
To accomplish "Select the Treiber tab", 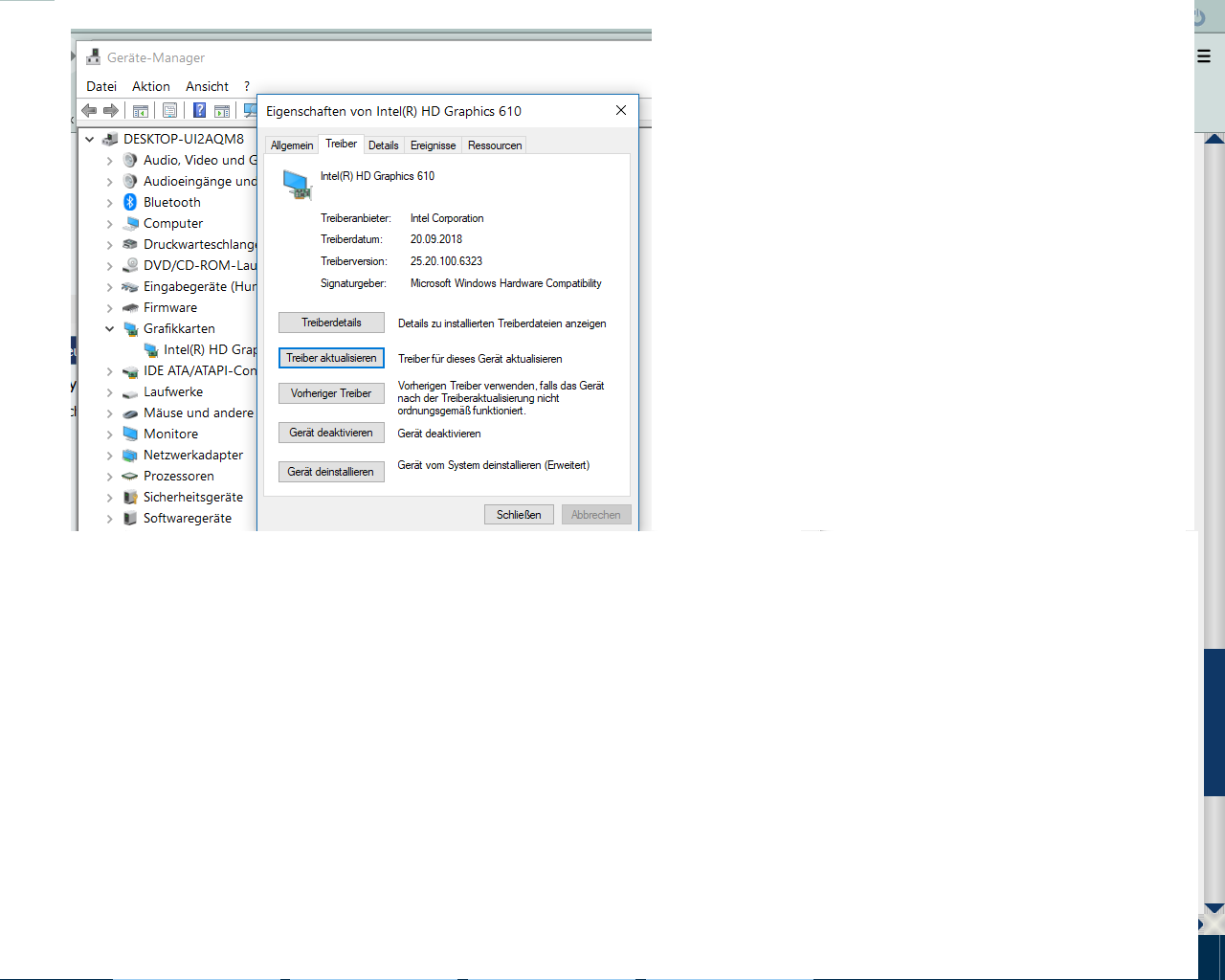I will 341,144.
